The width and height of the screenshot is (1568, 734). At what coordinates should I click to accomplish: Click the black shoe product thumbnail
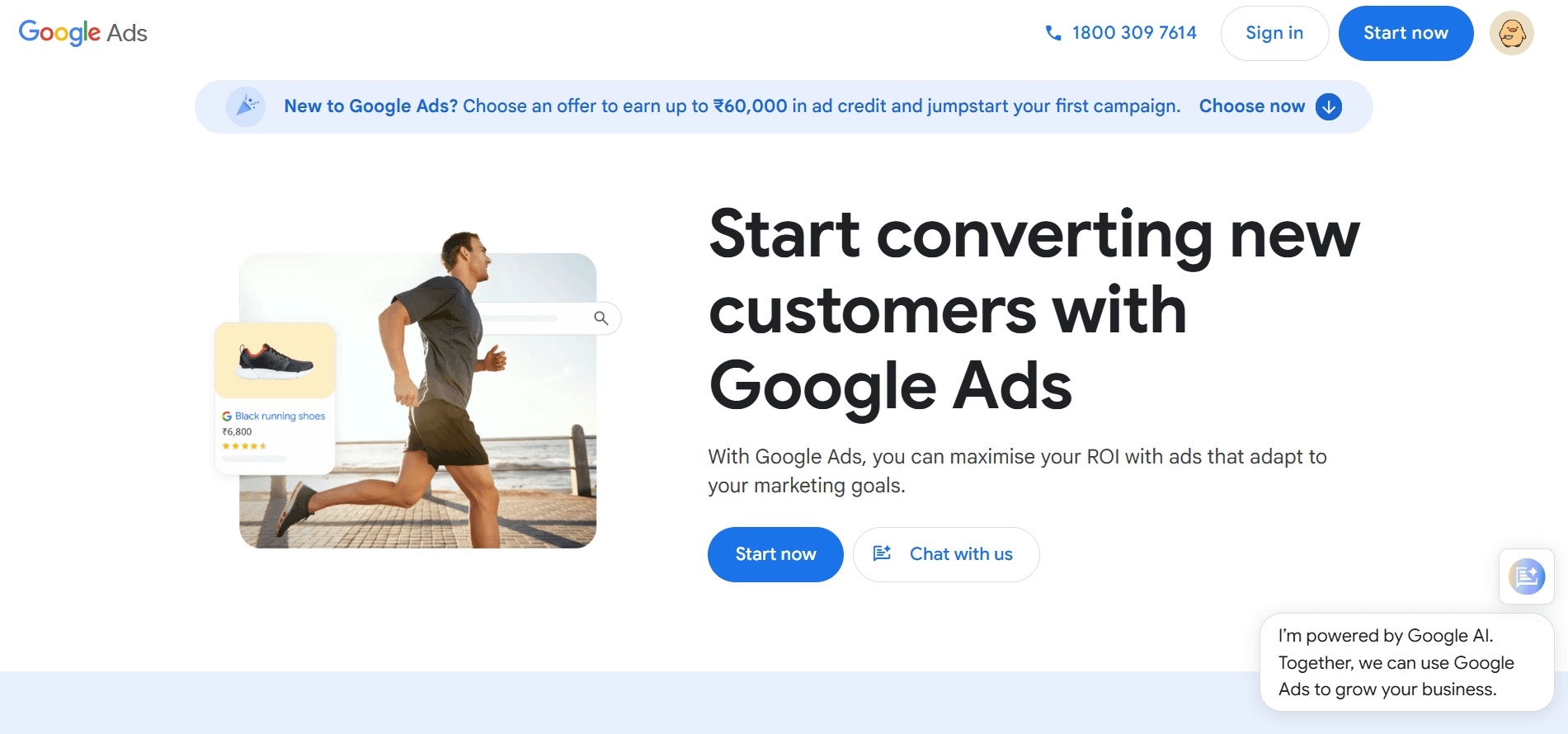(x=275, y=361)
